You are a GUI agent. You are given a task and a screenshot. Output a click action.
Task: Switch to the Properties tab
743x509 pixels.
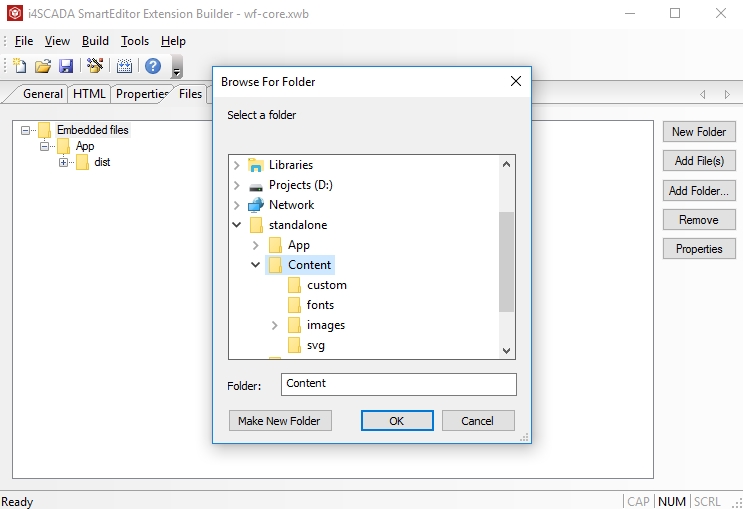142,94
